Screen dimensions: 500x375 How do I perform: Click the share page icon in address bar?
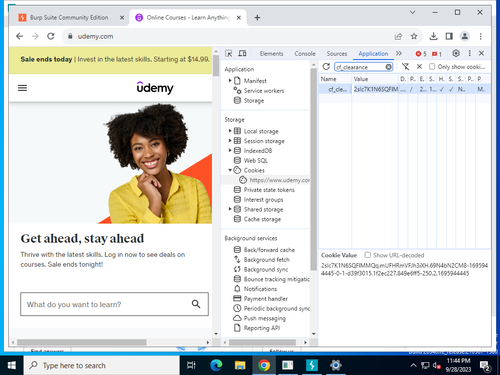pos(398,36)
